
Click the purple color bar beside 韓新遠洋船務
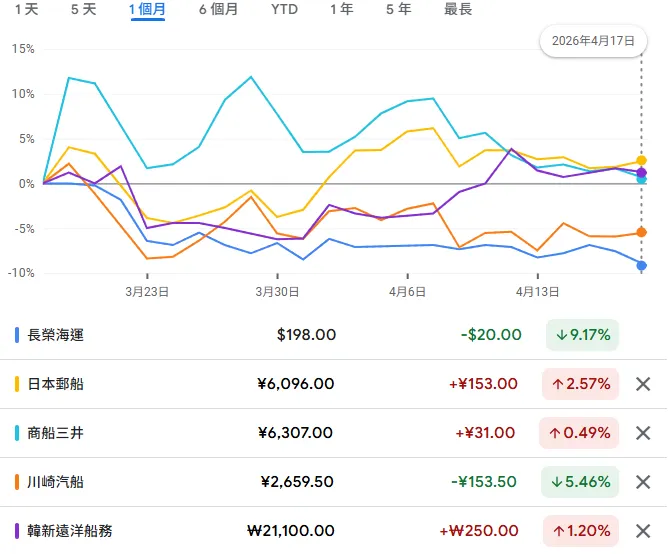click(17, 531)
